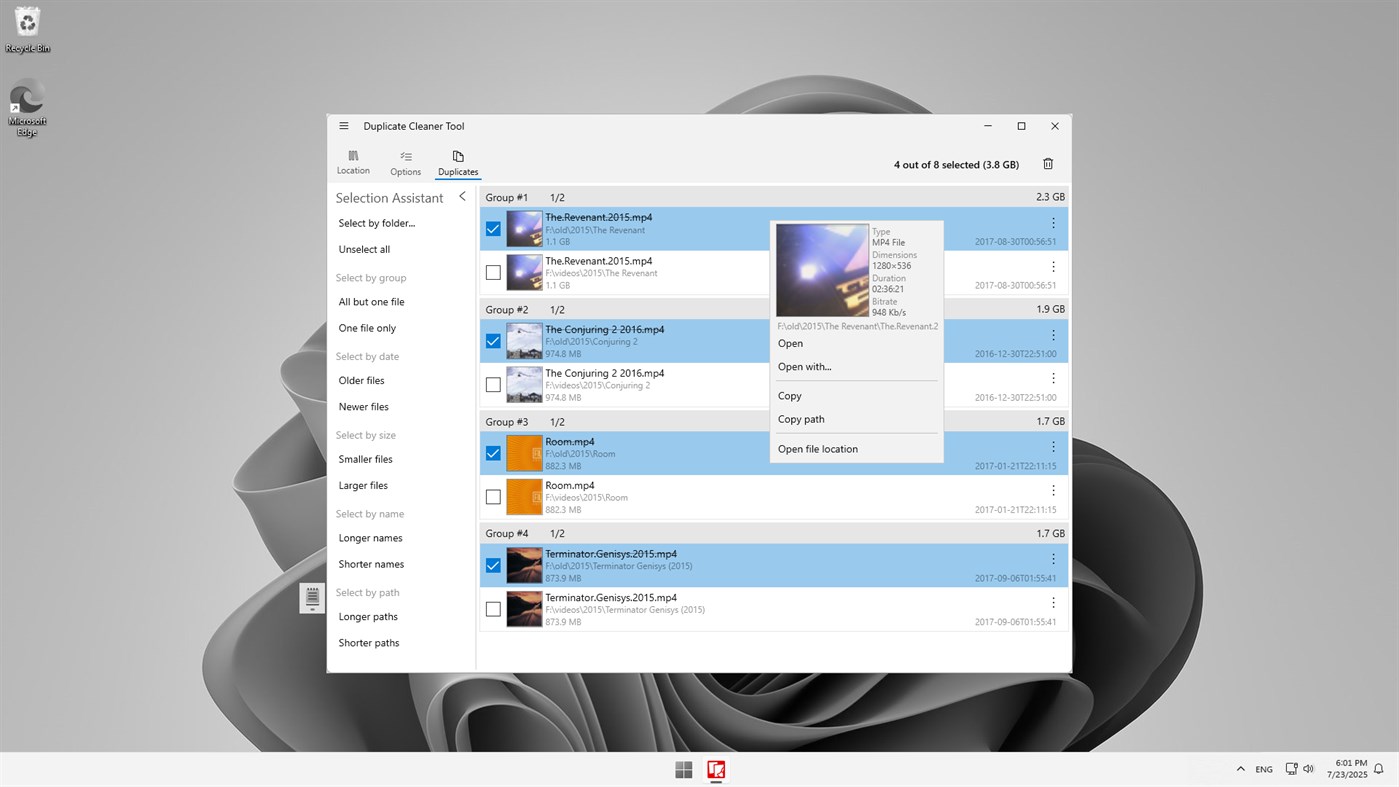Screen dimensions: 1399x787
Task: Click the speaker icon in the system tray
Action: point(1308,769)
